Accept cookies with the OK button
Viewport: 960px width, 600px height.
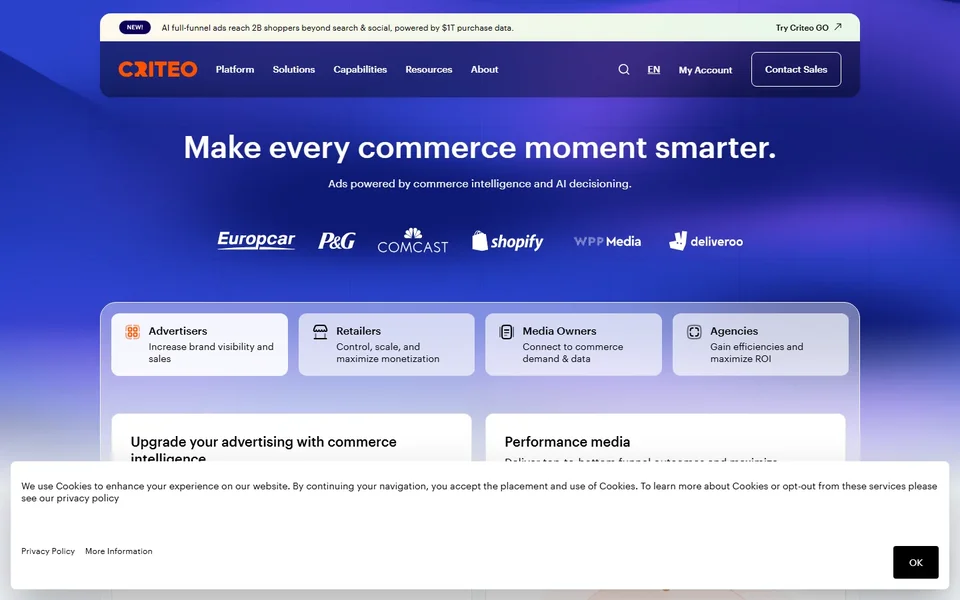[x=915, y=562]
